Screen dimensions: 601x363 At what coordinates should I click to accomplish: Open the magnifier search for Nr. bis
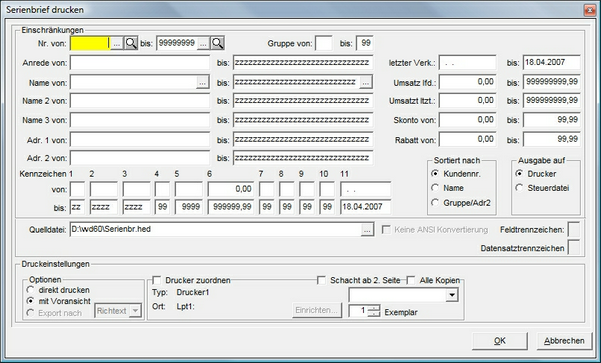(x=217, y=43)
